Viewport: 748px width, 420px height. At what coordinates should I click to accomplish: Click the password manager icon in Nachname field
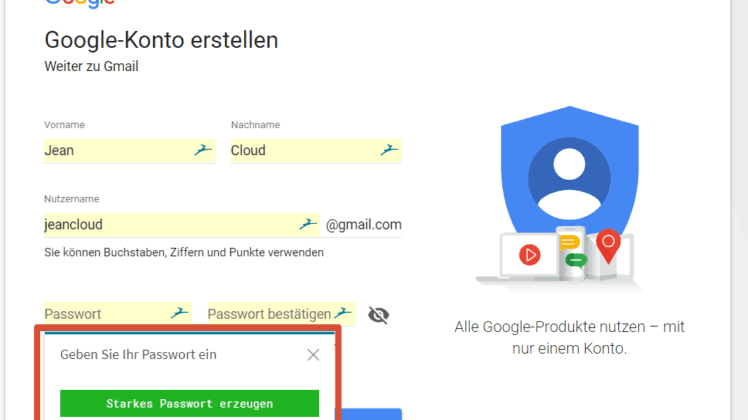point(389,150)
